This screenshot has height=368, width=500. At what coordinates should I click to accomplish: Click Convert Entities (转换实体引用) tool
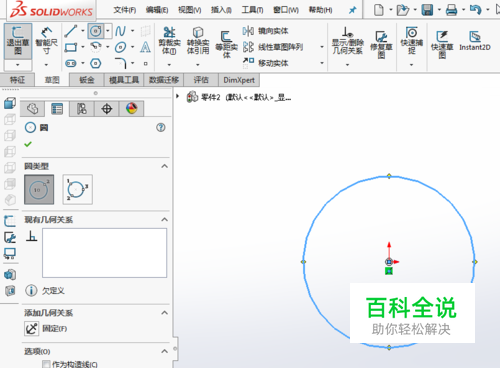198,41
